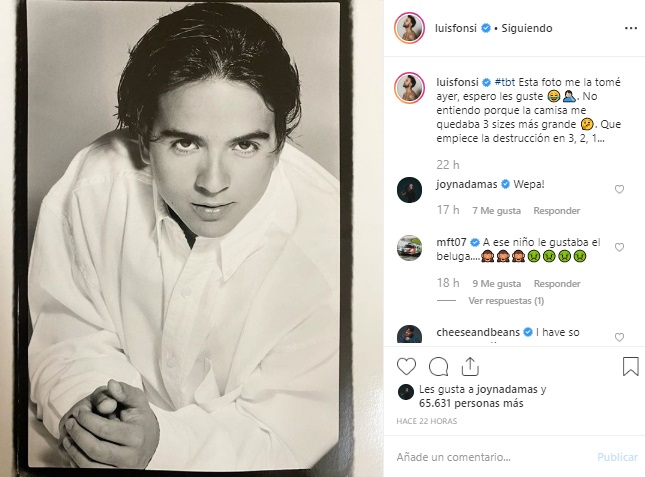The height and width of the screenshot is (477, 645).
Task: Open the #tbt hashtag link
Action: [x=507, y=80]
